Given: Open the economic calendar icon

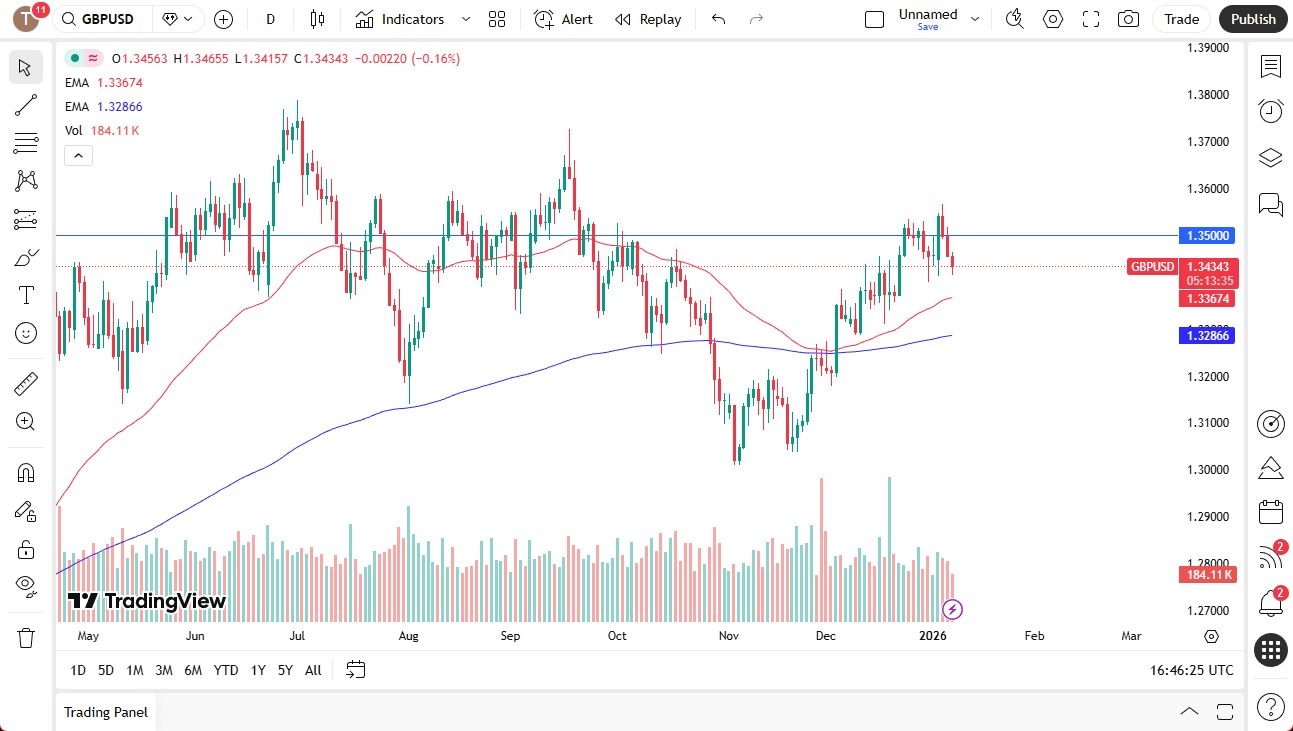Looking at the screenshot, I should (1271, 512).
